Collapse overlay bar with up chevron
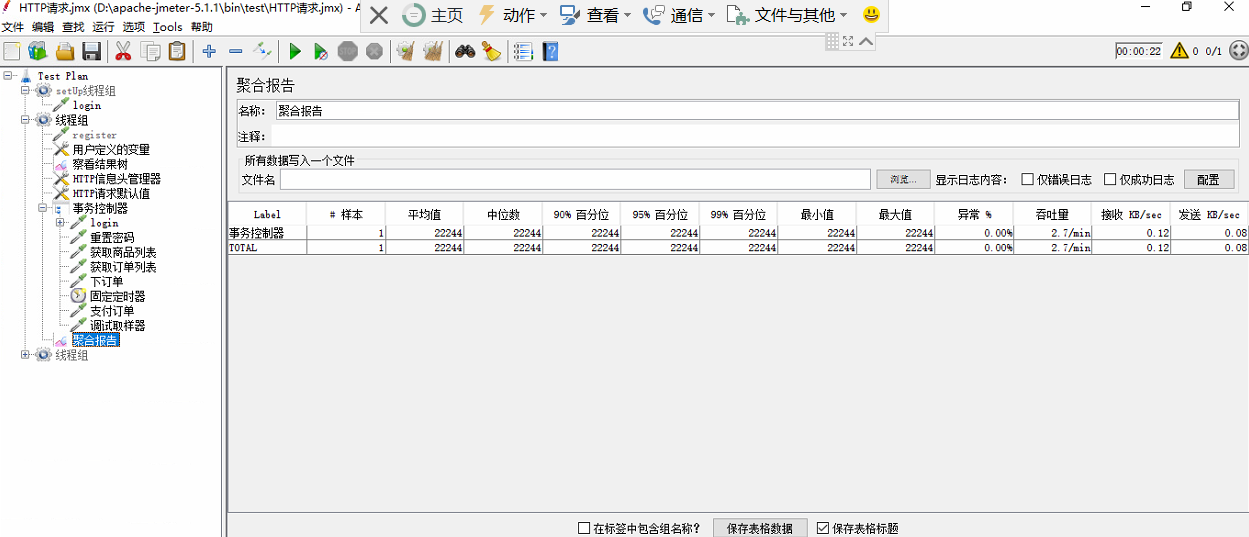Viewport: 1249px width, 537px height. [866, 41]
